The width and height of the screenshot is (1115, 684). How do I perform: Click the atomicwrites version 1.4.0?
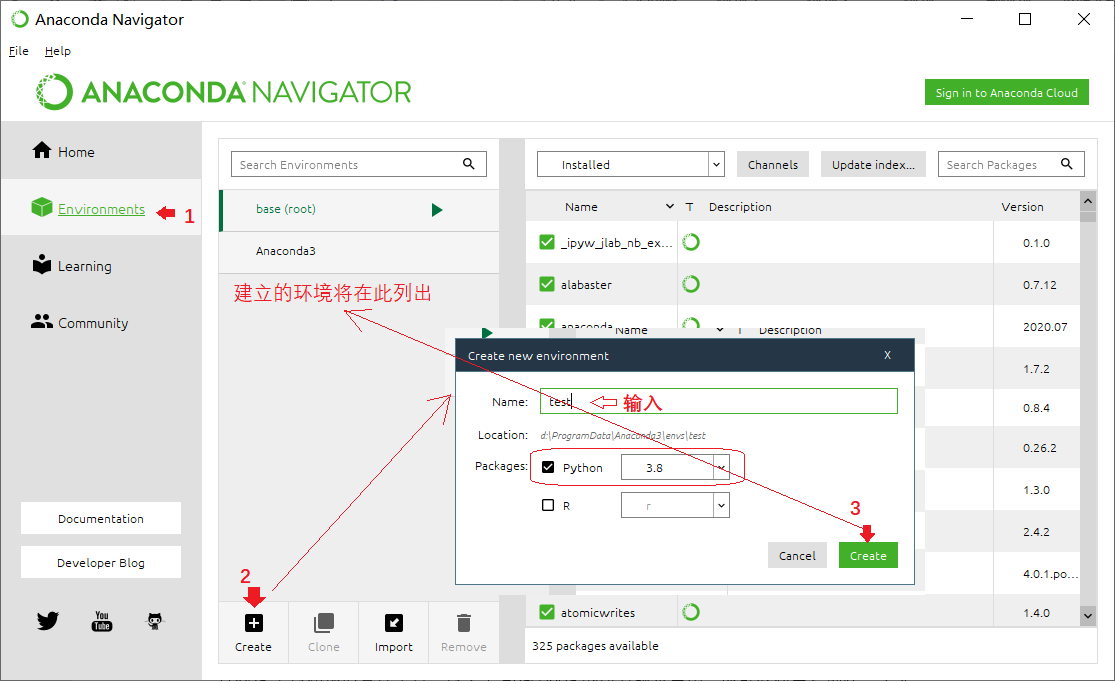[x=1036, y=613]
